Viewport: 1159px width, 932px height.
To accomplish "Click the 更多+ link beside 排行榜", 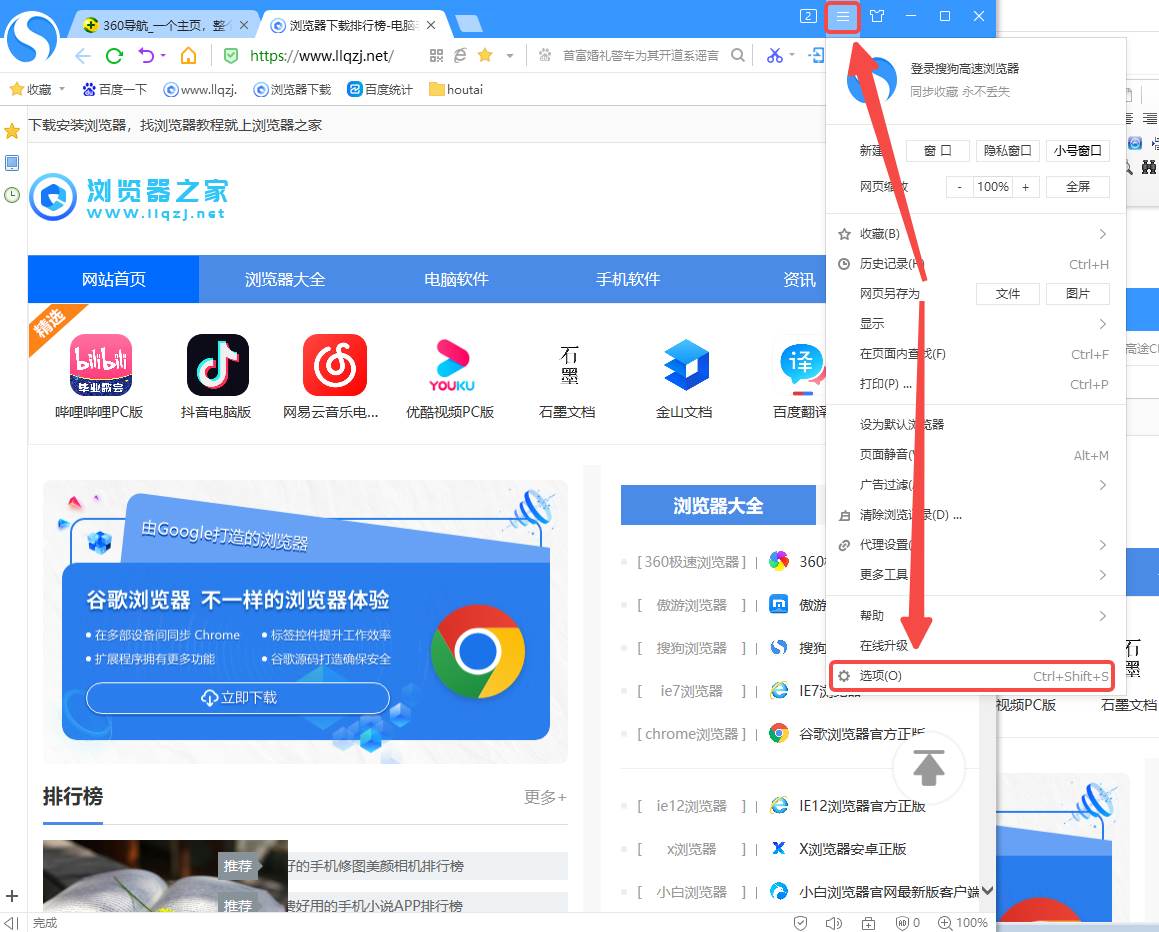I will pyautogui.click(x=545, y=797).
